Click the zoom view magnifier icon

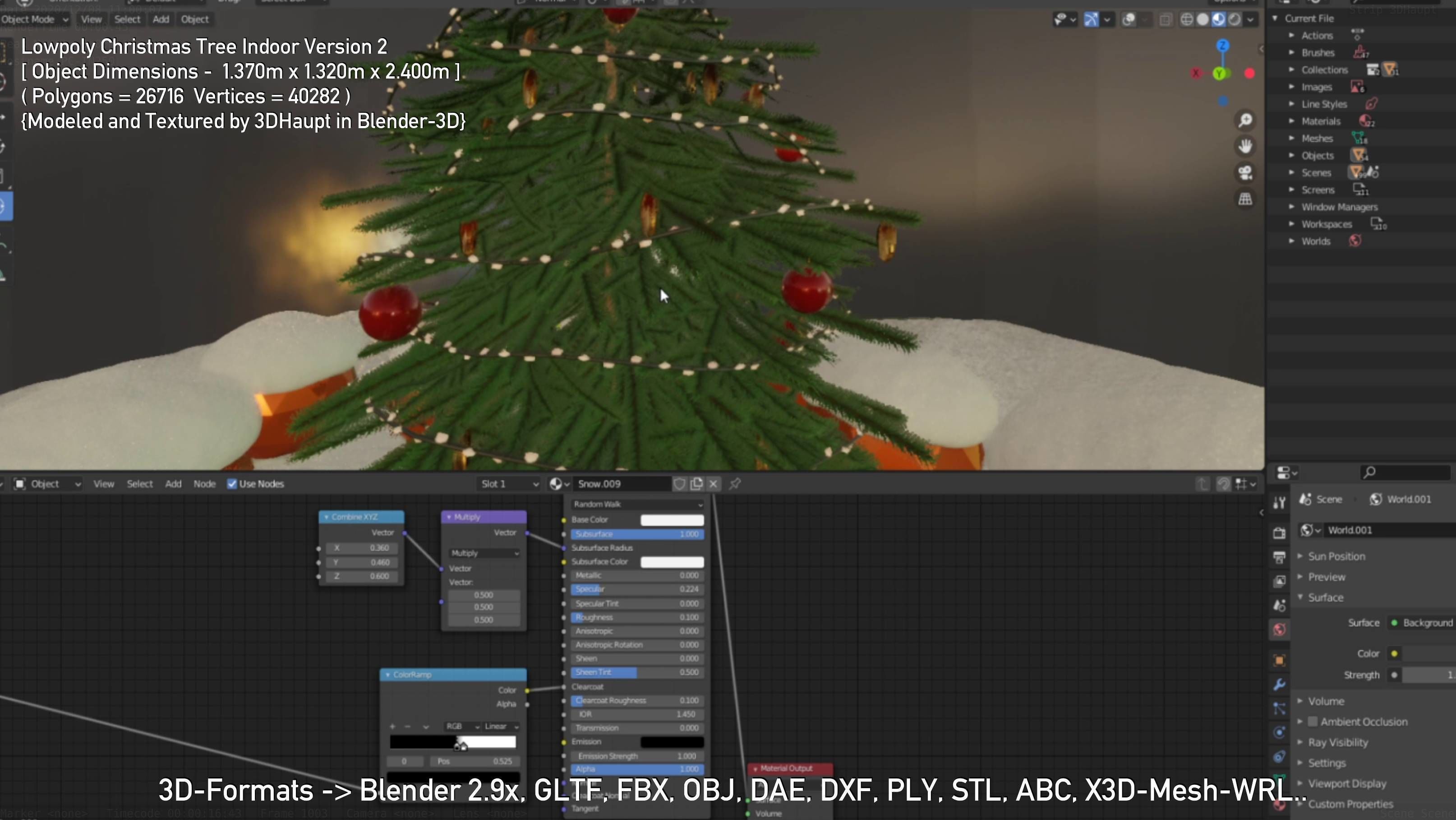pos(1245,120)
